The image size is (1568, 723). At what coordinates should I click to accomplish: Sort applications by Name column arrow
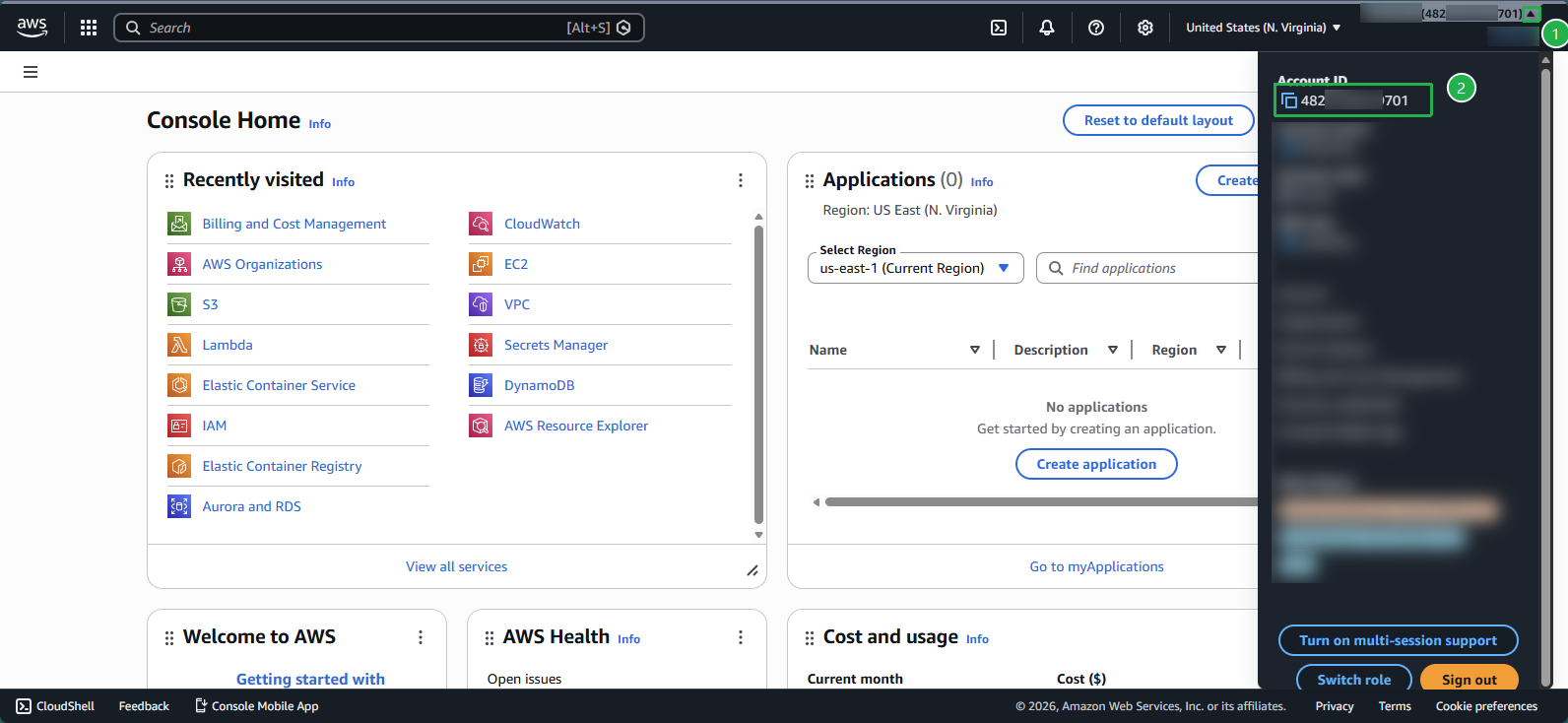click(x=975, y=350)
